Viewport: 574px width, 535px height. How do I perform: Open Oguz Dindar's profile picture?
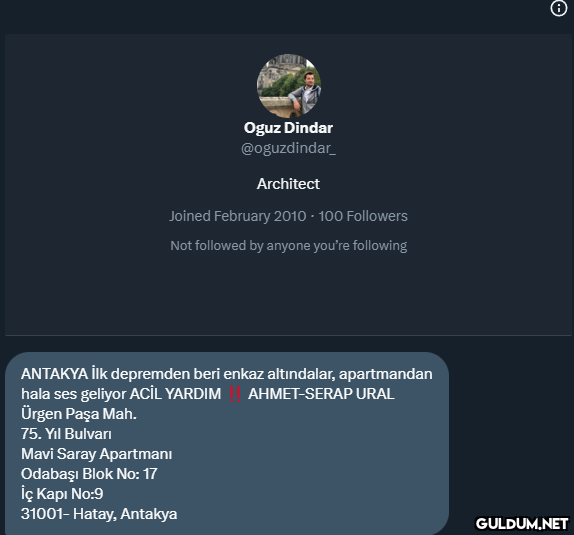pos(288,86)
